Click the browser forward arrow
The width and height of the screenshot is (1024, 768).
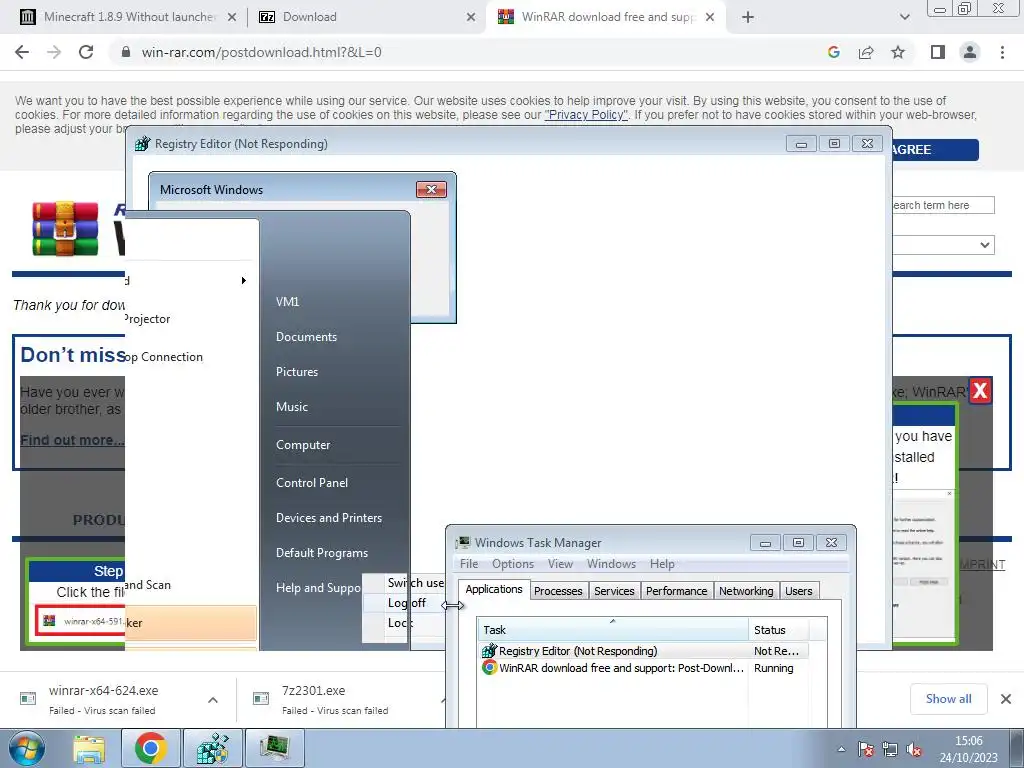pyautogui.click(x=54, y=52)
